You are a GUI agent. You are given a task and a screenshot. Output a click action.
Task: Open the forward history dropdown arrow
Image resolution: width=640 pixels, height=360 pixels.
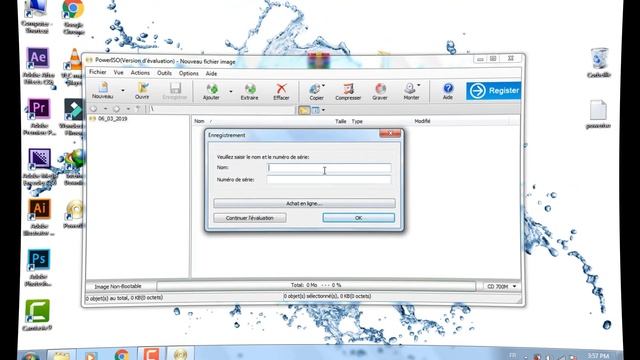(128, 109)
